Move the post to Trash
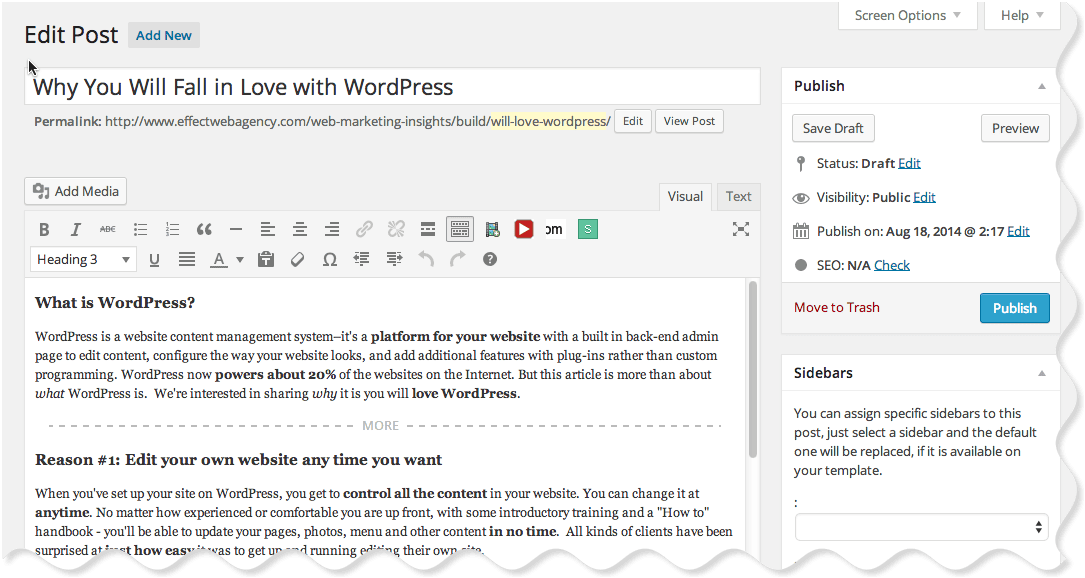This screenshot has width=1085, height=578. pos(837,307)
